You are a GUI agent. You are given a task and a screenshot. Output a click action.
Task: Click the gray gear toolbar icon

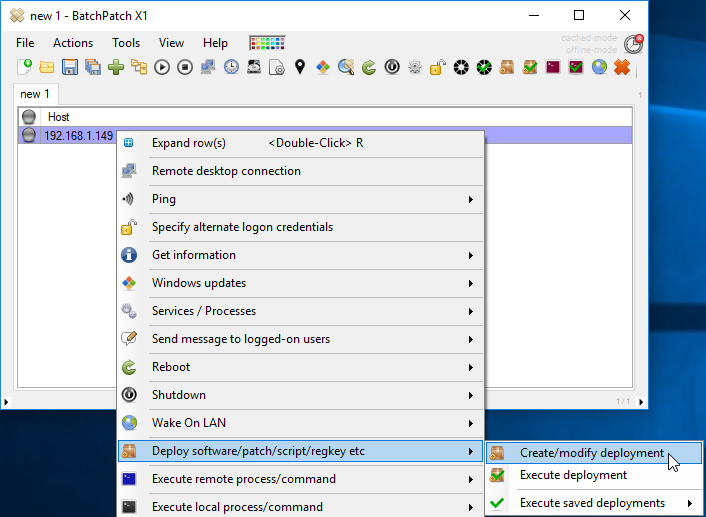pos(415,67)
